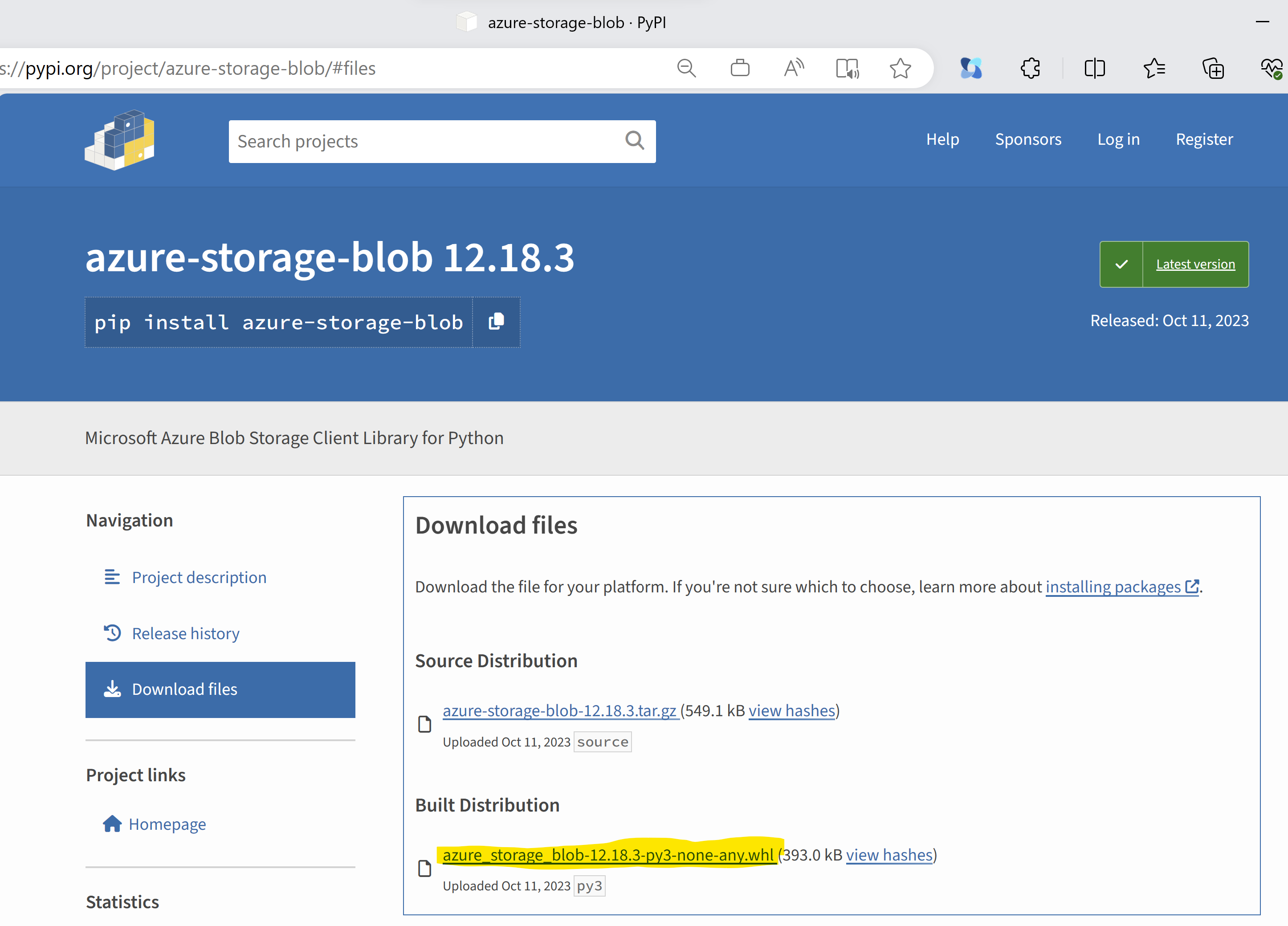The width and height of the screenshot is (1288, 926).
Task: Click the green checkmark on Latest version badge
Action: point(1121,264)
